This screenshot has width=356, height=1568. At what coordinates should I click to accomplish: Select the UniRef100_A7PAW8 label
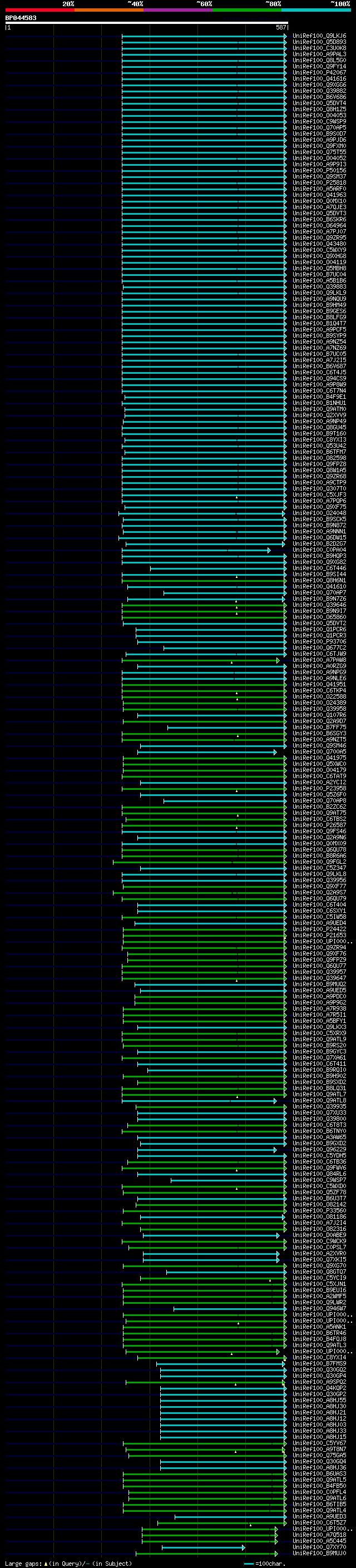319,660
